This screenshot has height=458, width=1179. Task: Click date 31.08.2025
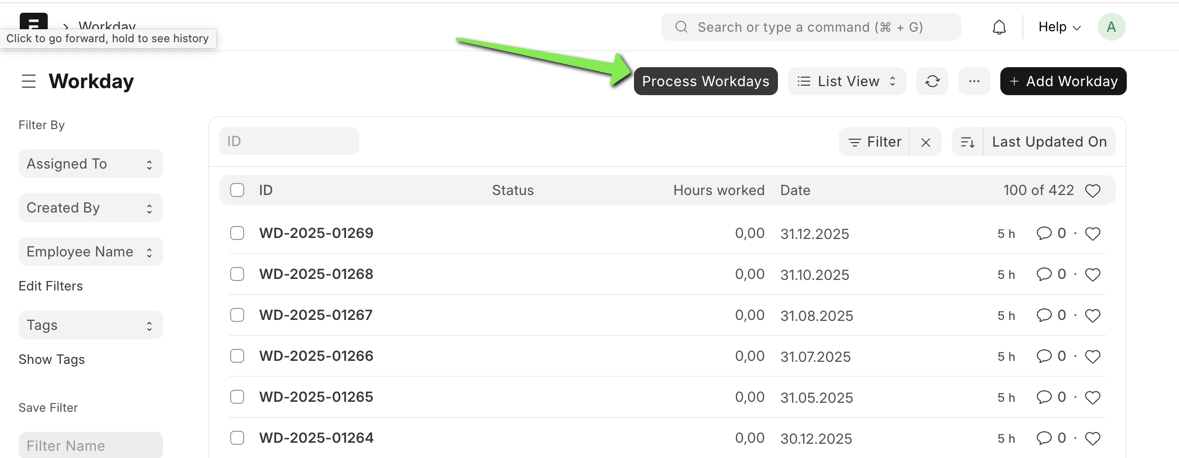(817, 316)
